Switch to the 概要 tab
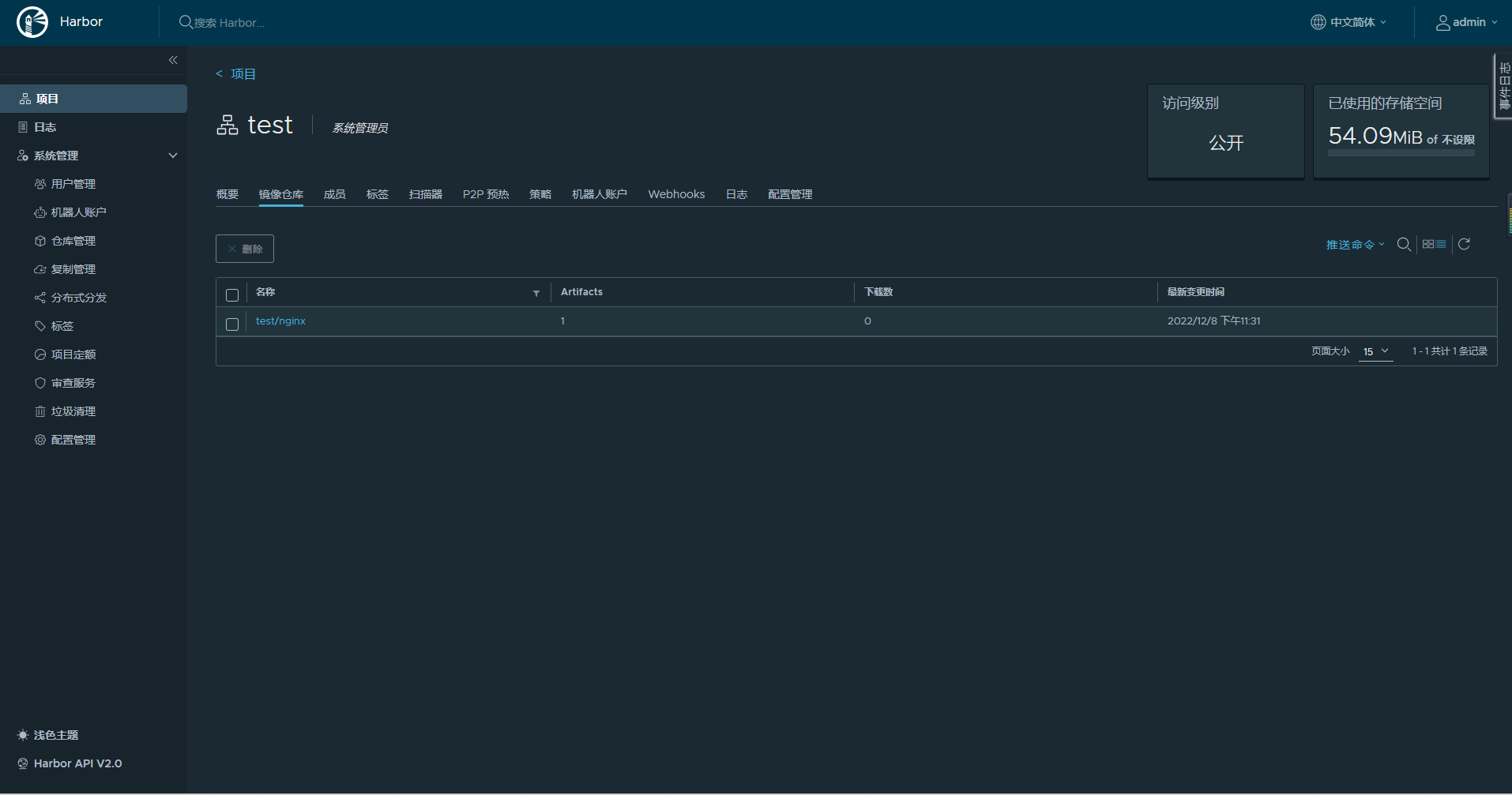Viewport: 1512px width, 795px height. click(x=228, y=194)
